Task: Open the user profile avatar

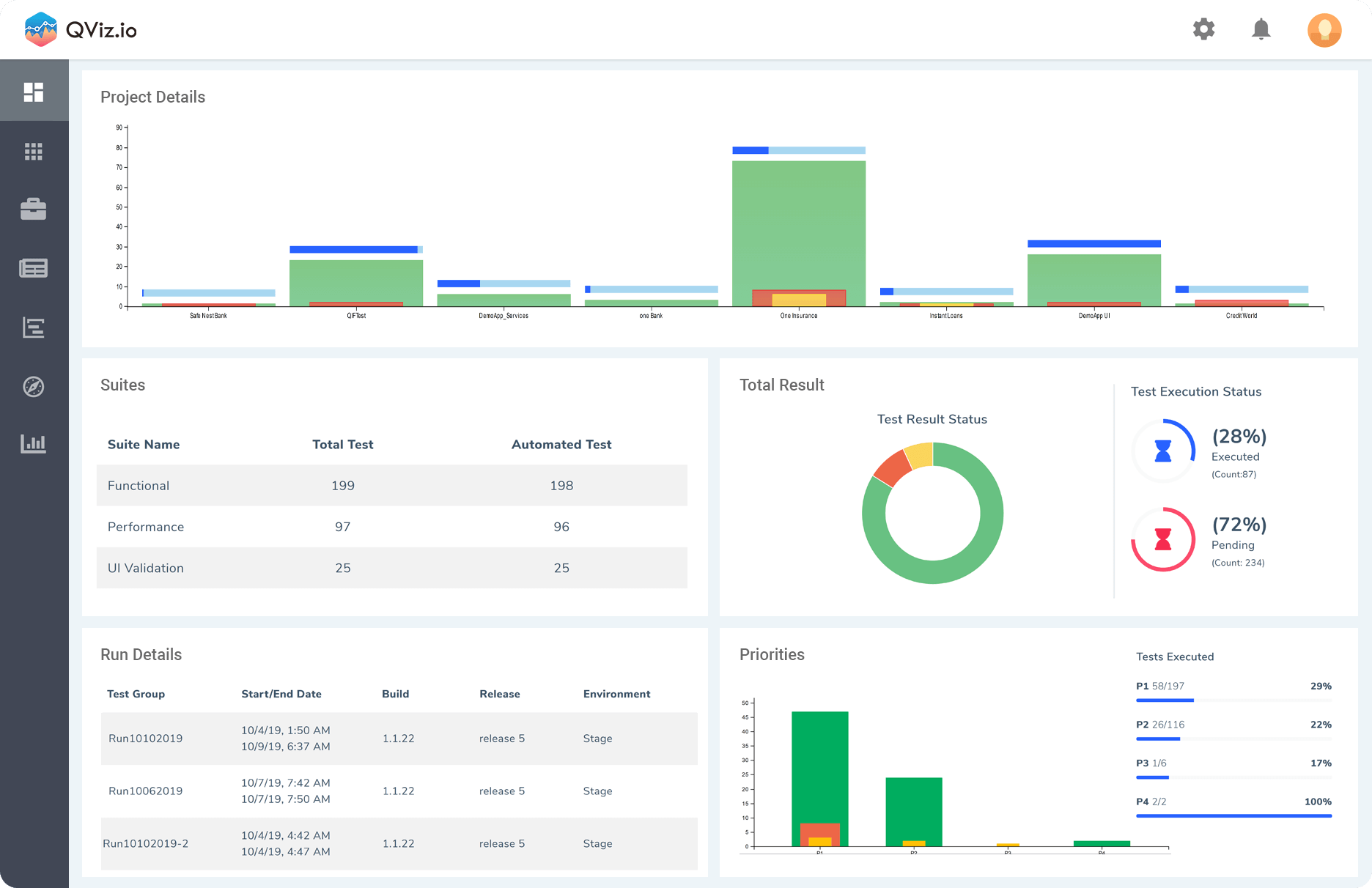Action: pos(1324,29)
